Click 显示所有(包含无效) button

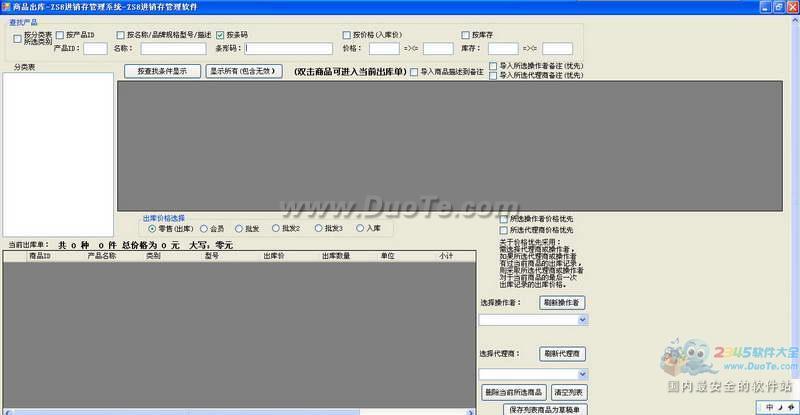pos(243,71)
